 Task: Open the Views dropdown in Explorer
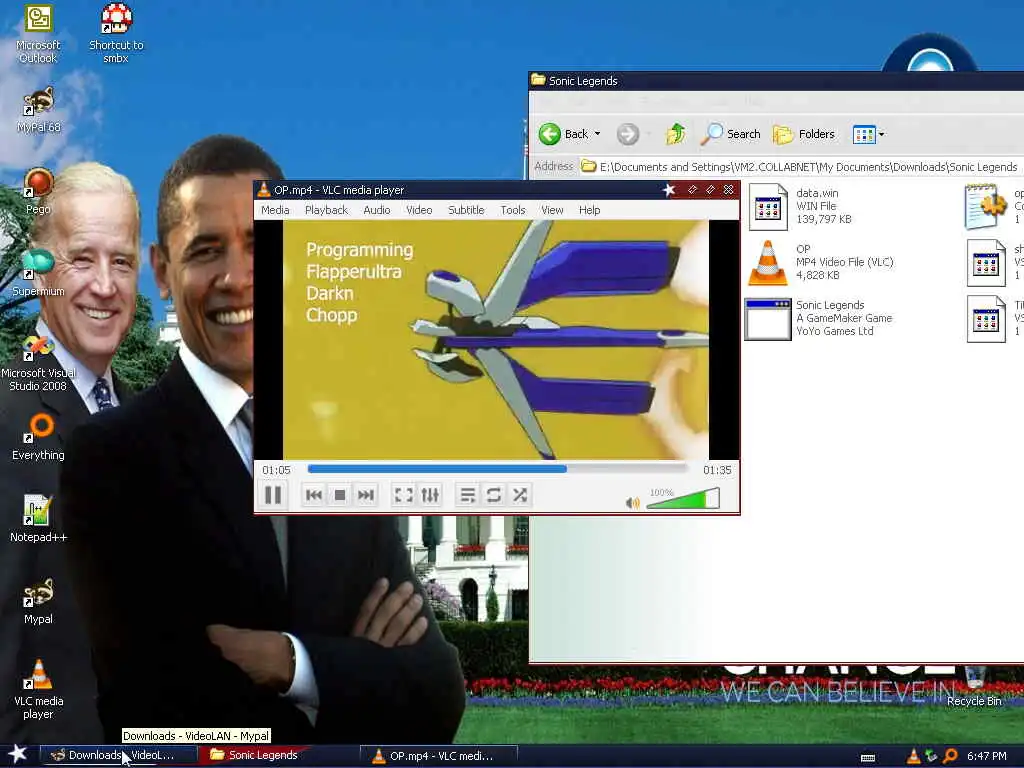point(869,134)
